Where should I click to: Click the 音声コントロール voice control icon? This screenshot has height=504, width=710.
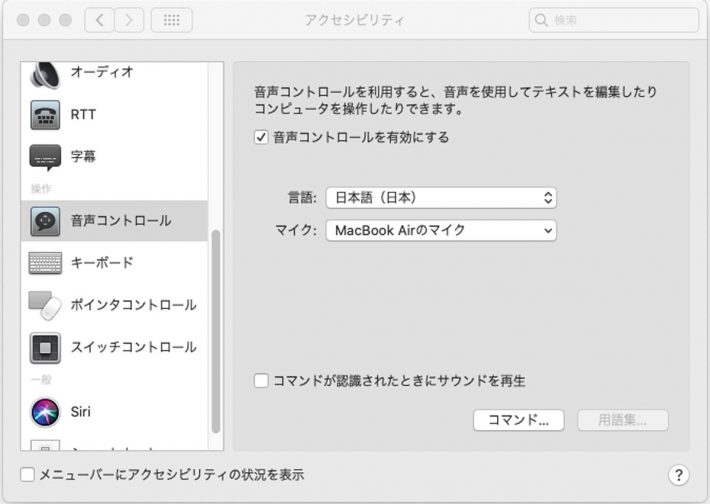[45, 221]
